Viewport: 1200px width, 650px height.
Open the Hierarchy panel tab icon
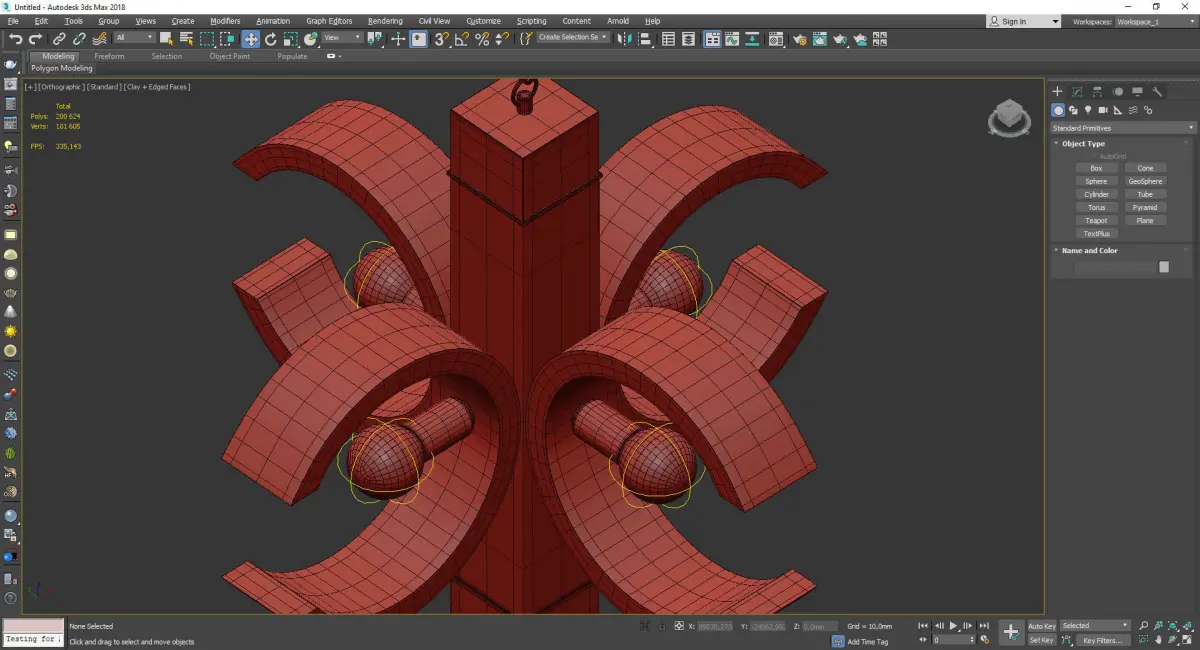coord(1097,91)
